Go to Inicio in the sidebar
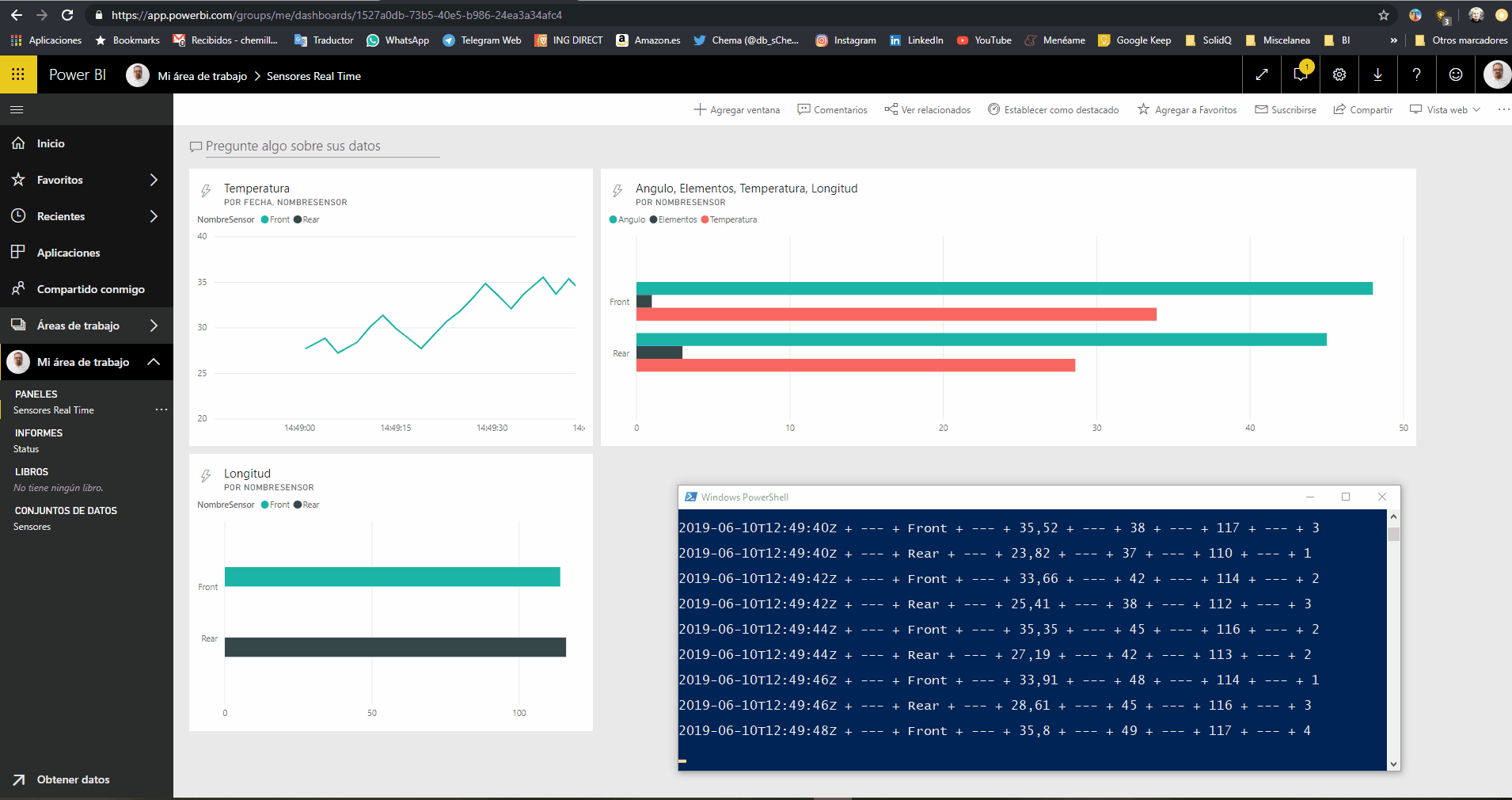 (51, 143)
